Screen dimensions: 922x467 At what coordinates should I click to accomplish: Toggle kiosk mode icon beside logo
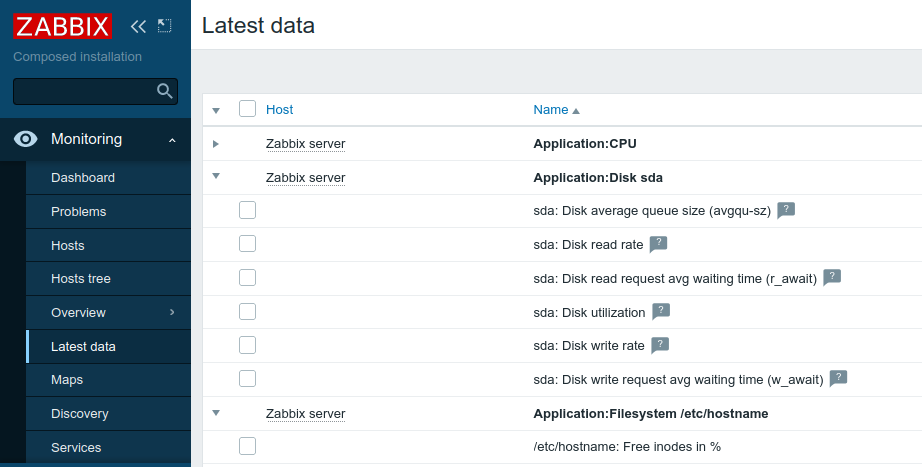tap(165, 26)
